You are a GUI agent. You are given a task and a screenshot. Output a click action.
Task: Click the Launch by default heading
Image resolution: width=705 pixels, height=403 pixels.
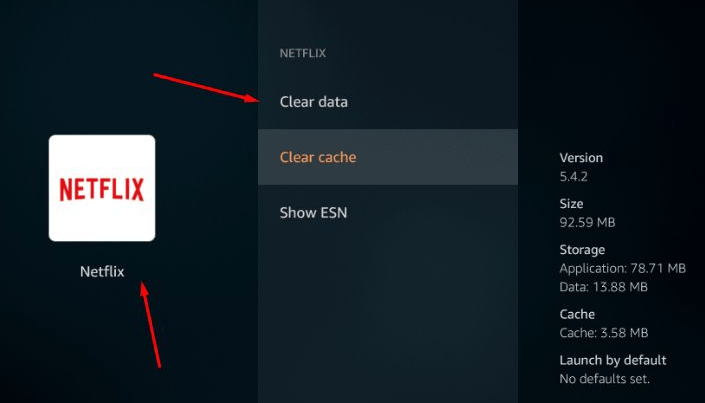pyautogui.click(x=612, y=360)
